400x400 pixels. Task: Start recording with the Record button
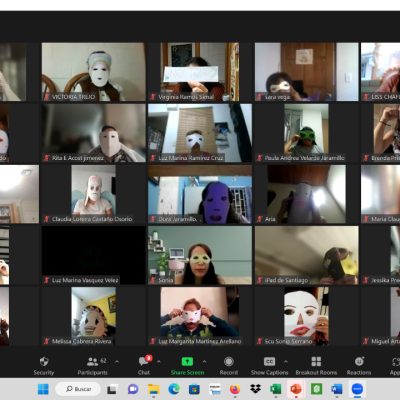click(x=229, y=366)
